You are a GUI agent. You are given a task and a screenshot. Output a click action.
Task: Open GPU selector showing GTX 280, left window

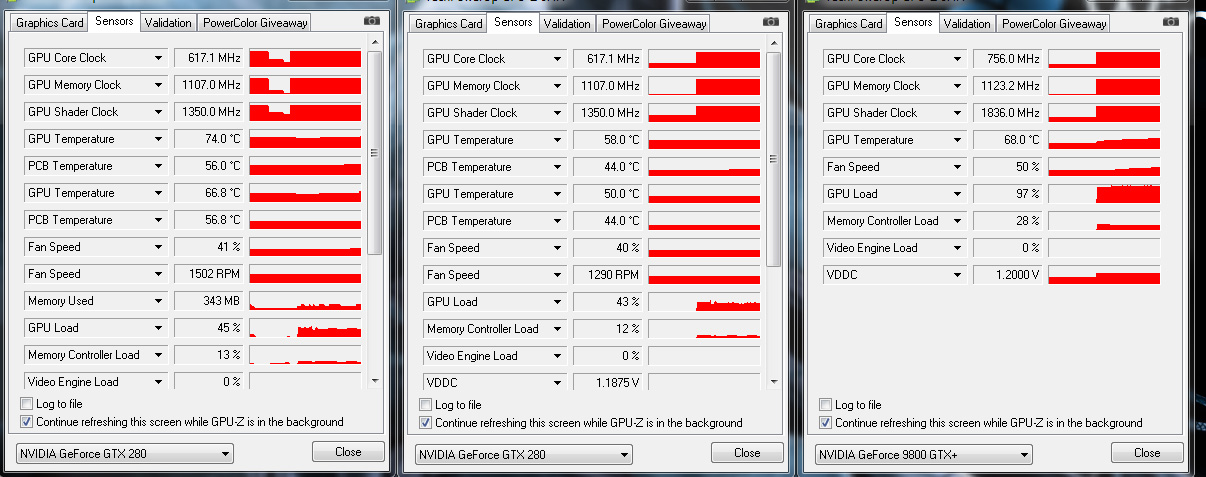click(x=125, y=454)
